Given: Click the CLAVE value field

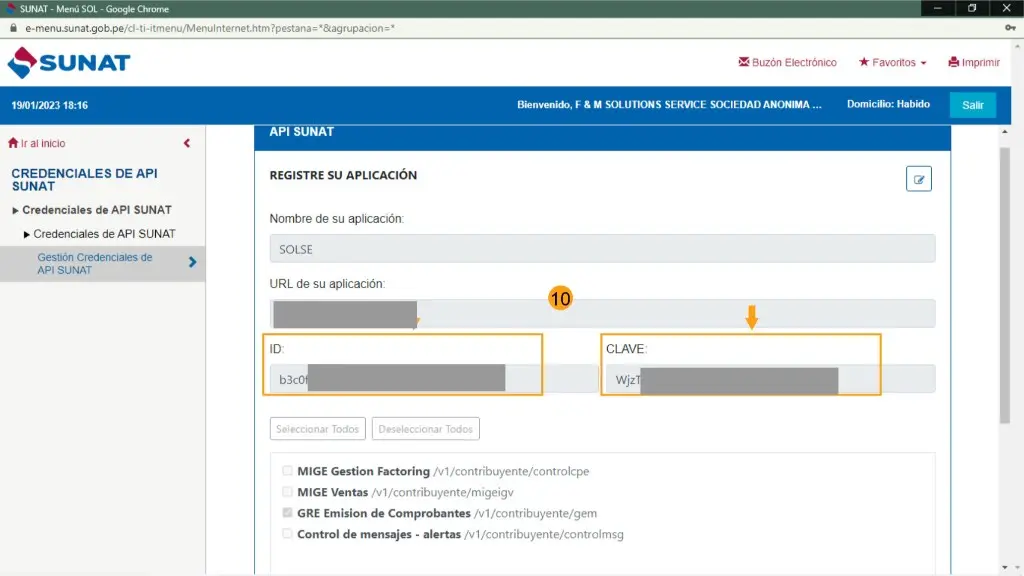Looking at the screenshot, I should pos(771,379).
